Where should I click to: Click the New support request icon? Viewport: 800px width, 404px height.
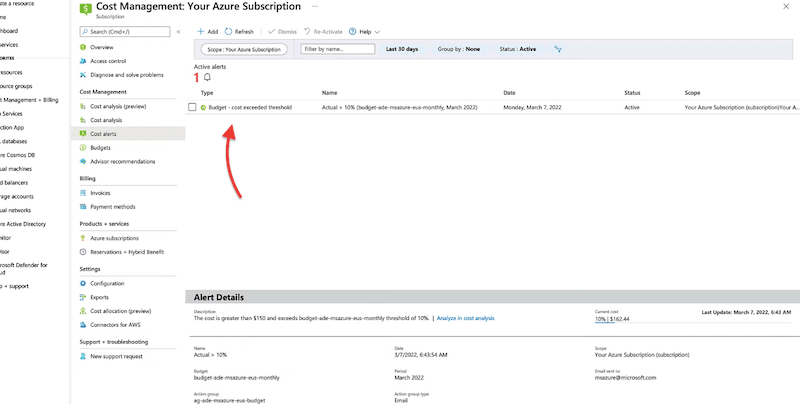83,357
